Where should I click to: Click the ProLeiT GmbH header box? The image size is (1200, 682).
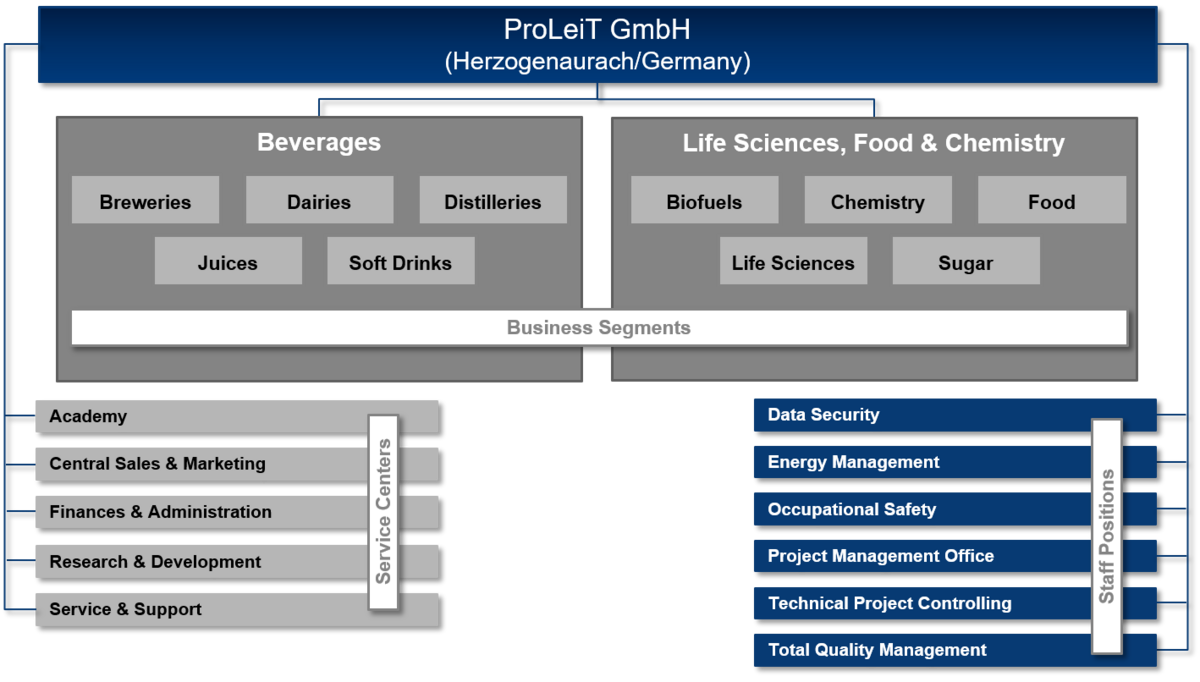coord(597,45)
